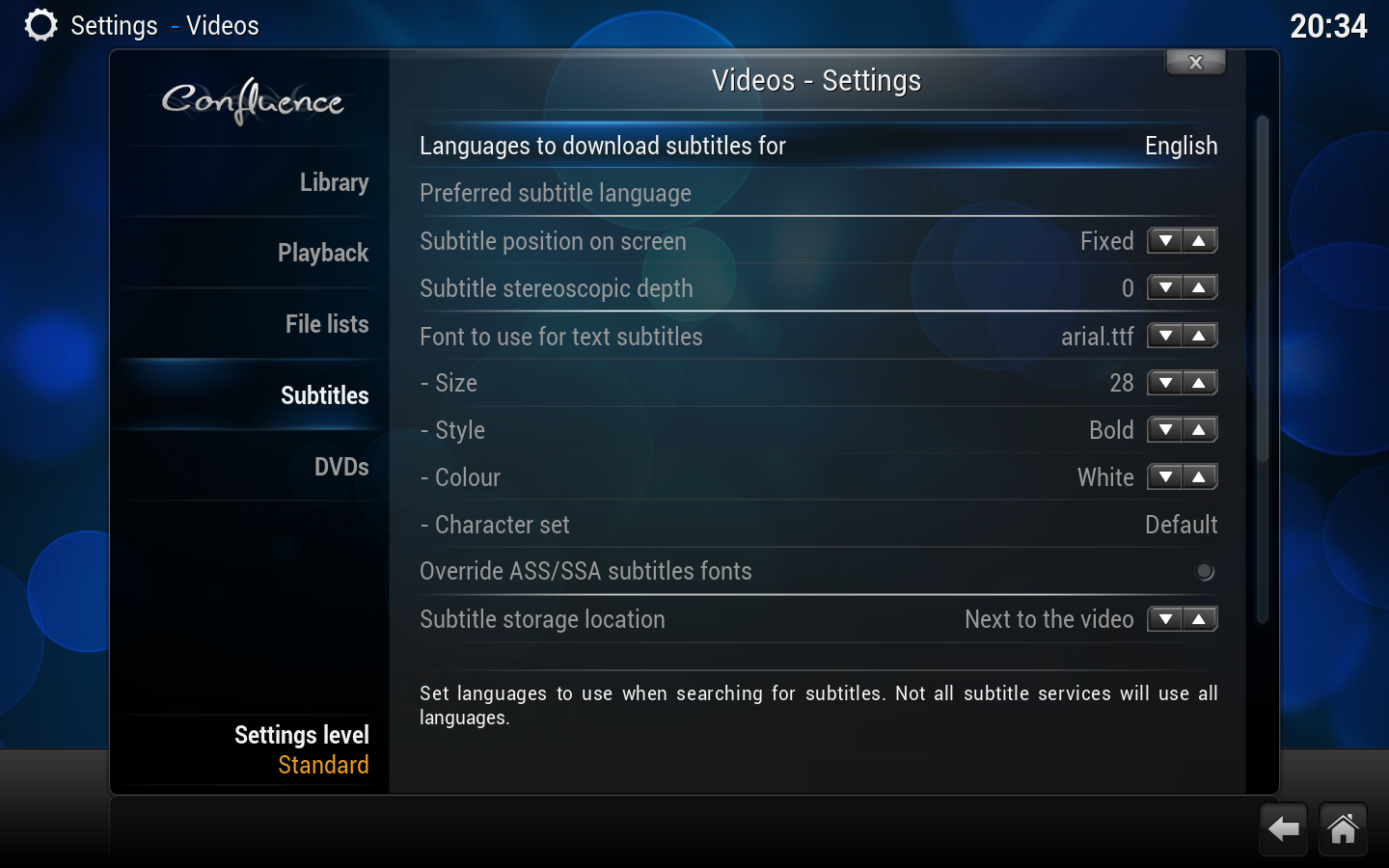The image size is (1389, 868).
Task: Click the Settings gear icon
Action: (41, 24)
